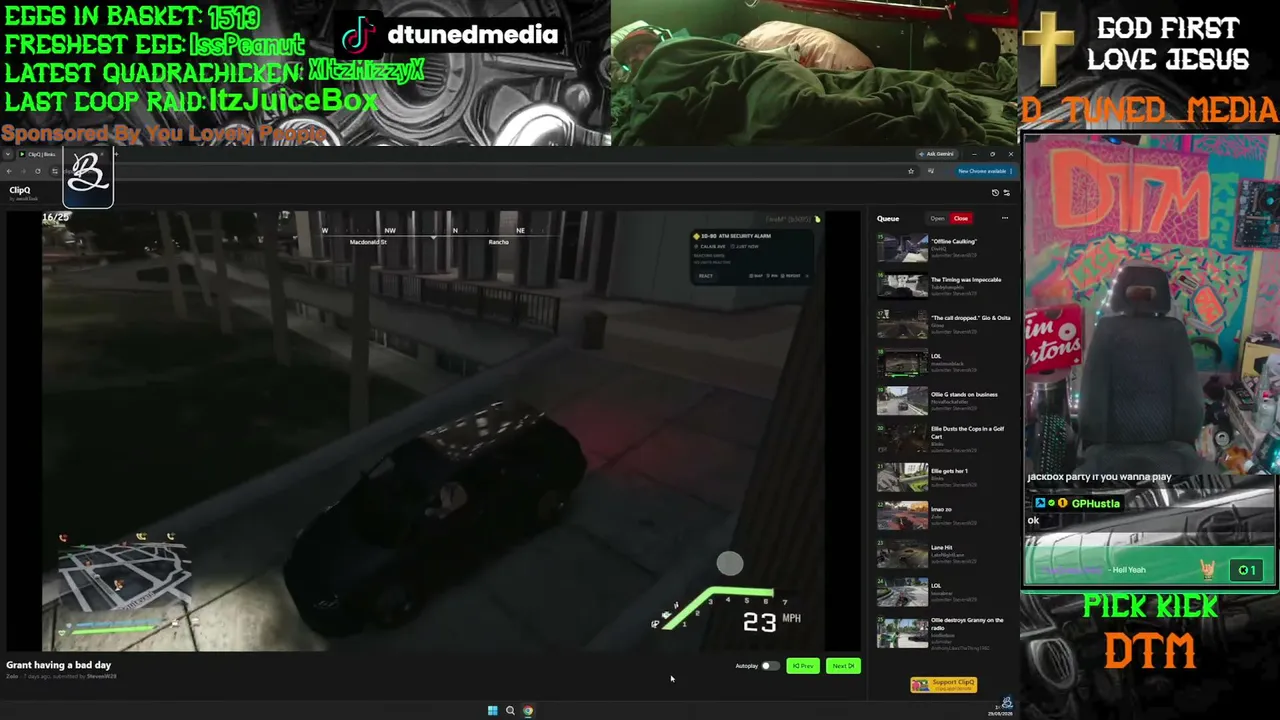Open the thumbnail for "Lane Hit"
This screenshot has height=720, width=1280.
902,553
